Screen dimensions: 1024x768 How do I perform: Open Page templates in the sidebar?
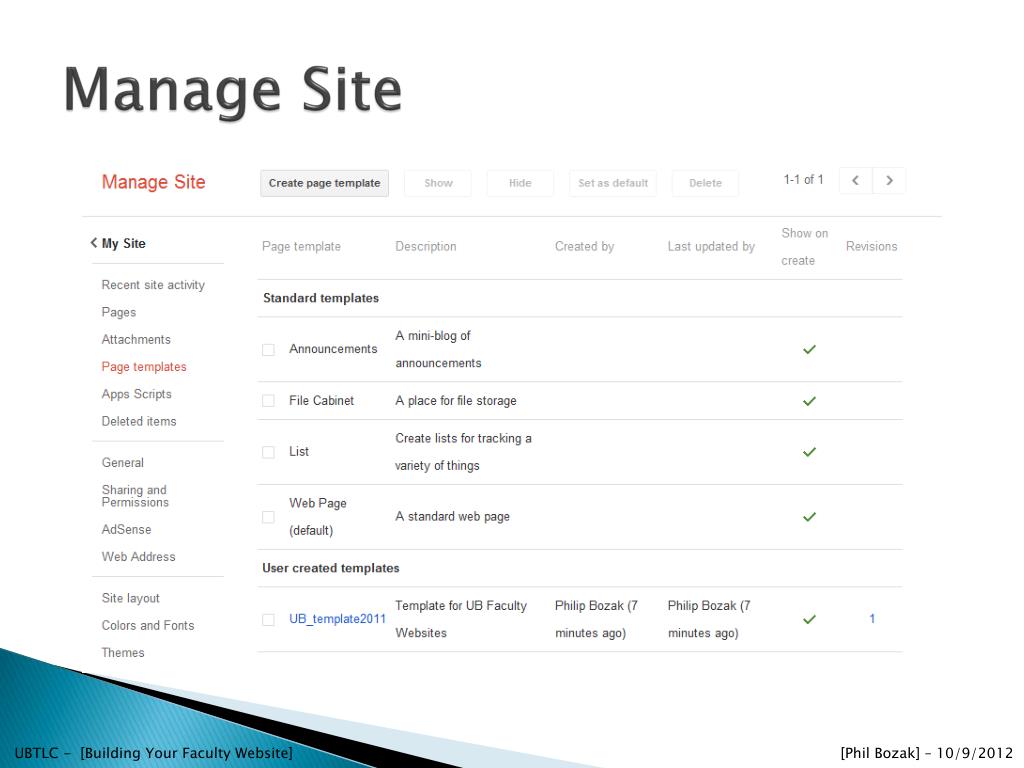(x=144, y=367)
